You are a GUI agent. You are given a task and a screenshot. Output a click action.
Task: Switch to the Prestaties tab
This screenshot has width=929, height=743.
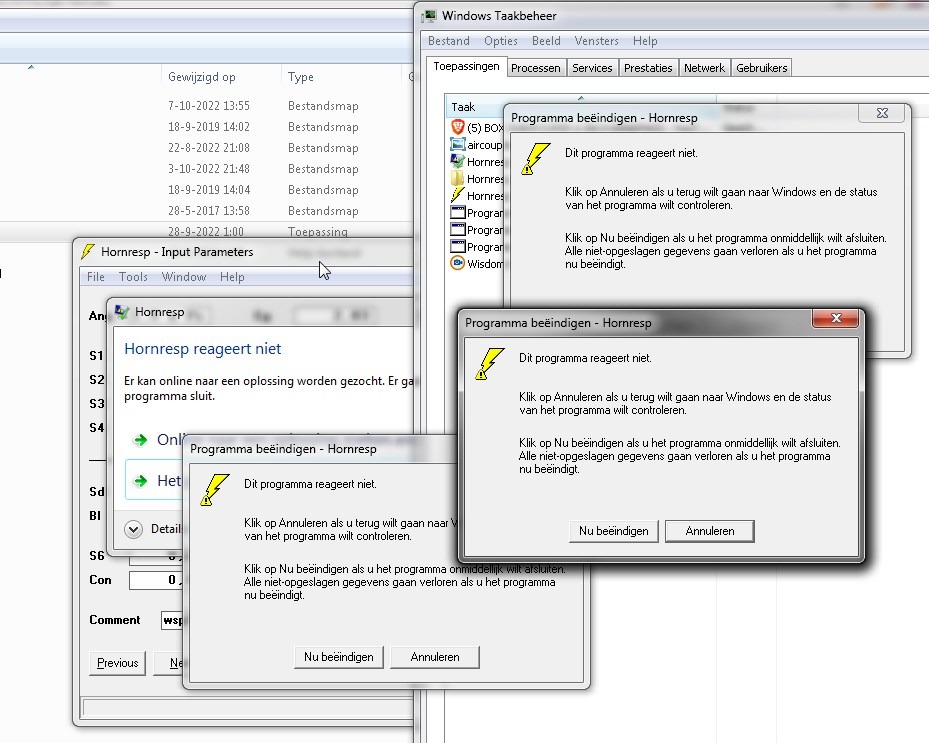(x=648, y=68)
